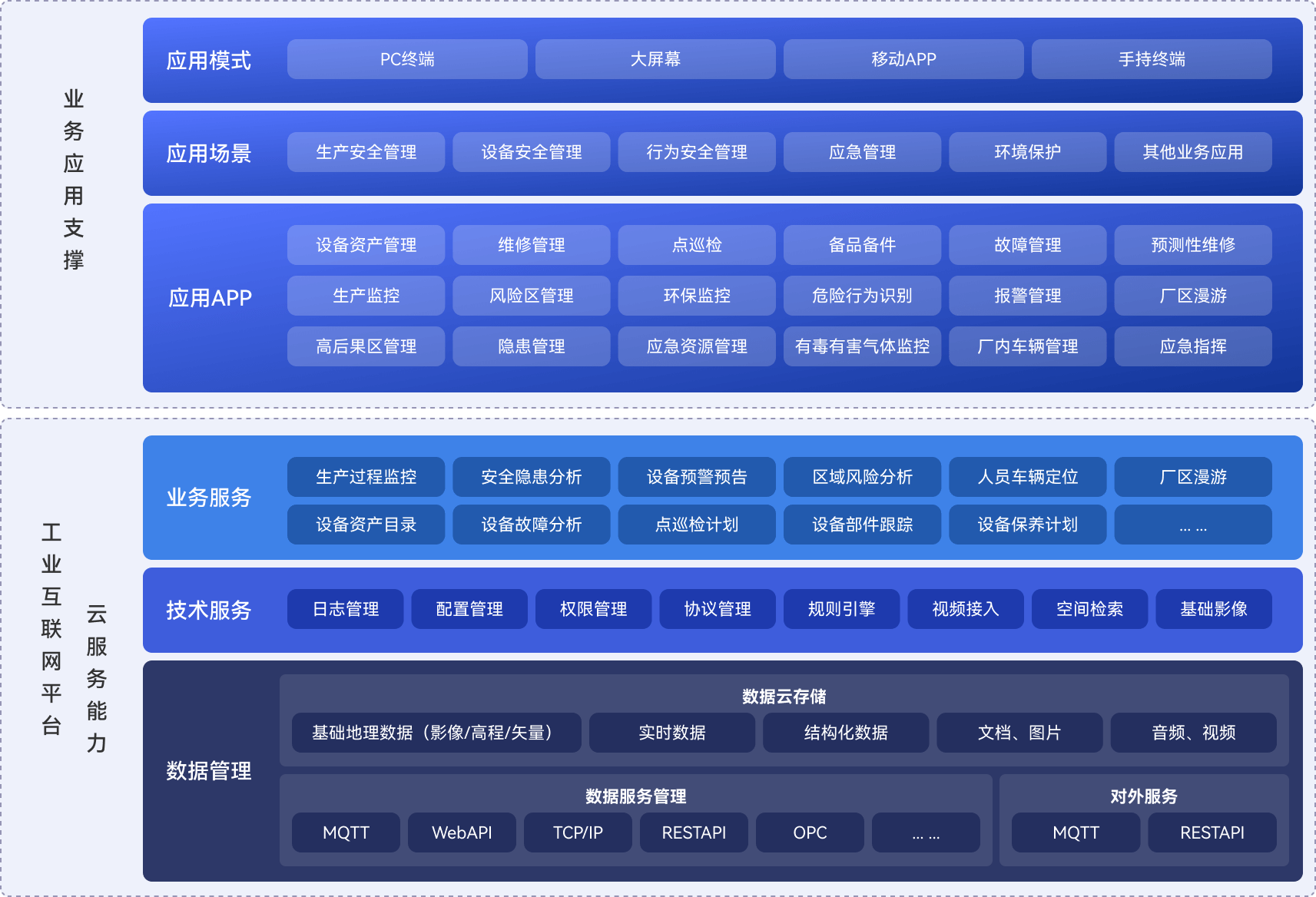
Task: Click 设备预警预告 service box
Action: pos(697,477)
